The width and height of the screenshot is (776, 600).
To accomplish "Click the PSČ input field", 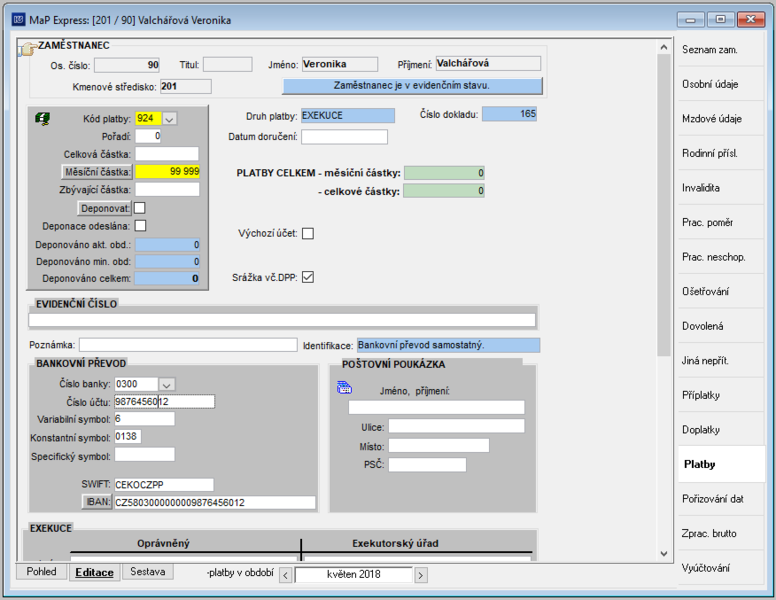I will click(x=427, y=465).
